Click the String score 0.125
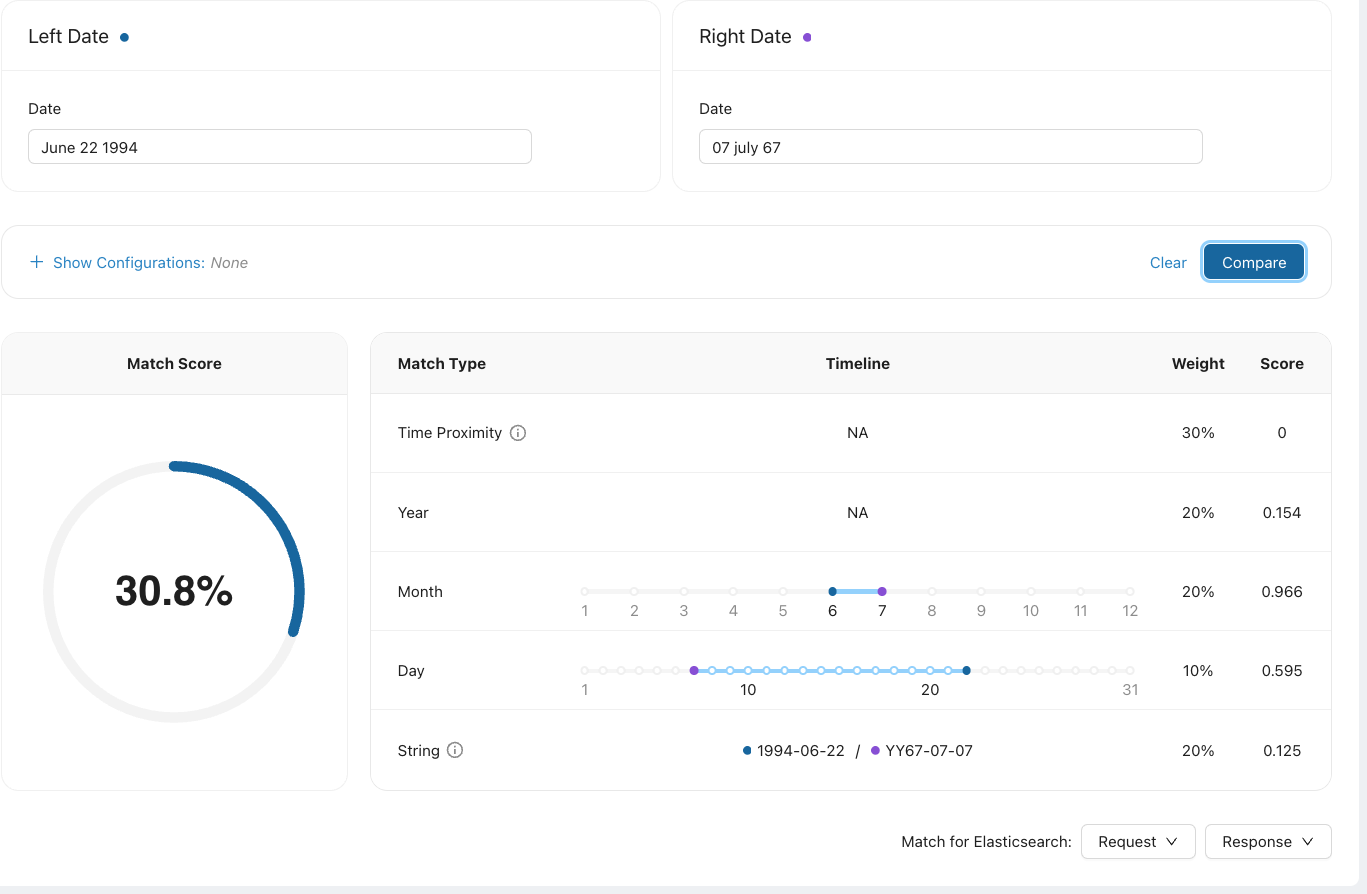Viewport: 1367px width, 894px height. 1282,750
